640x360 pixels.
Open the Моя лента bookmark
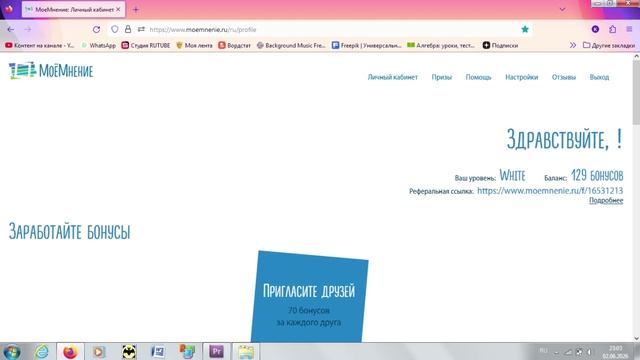[194, 45]
